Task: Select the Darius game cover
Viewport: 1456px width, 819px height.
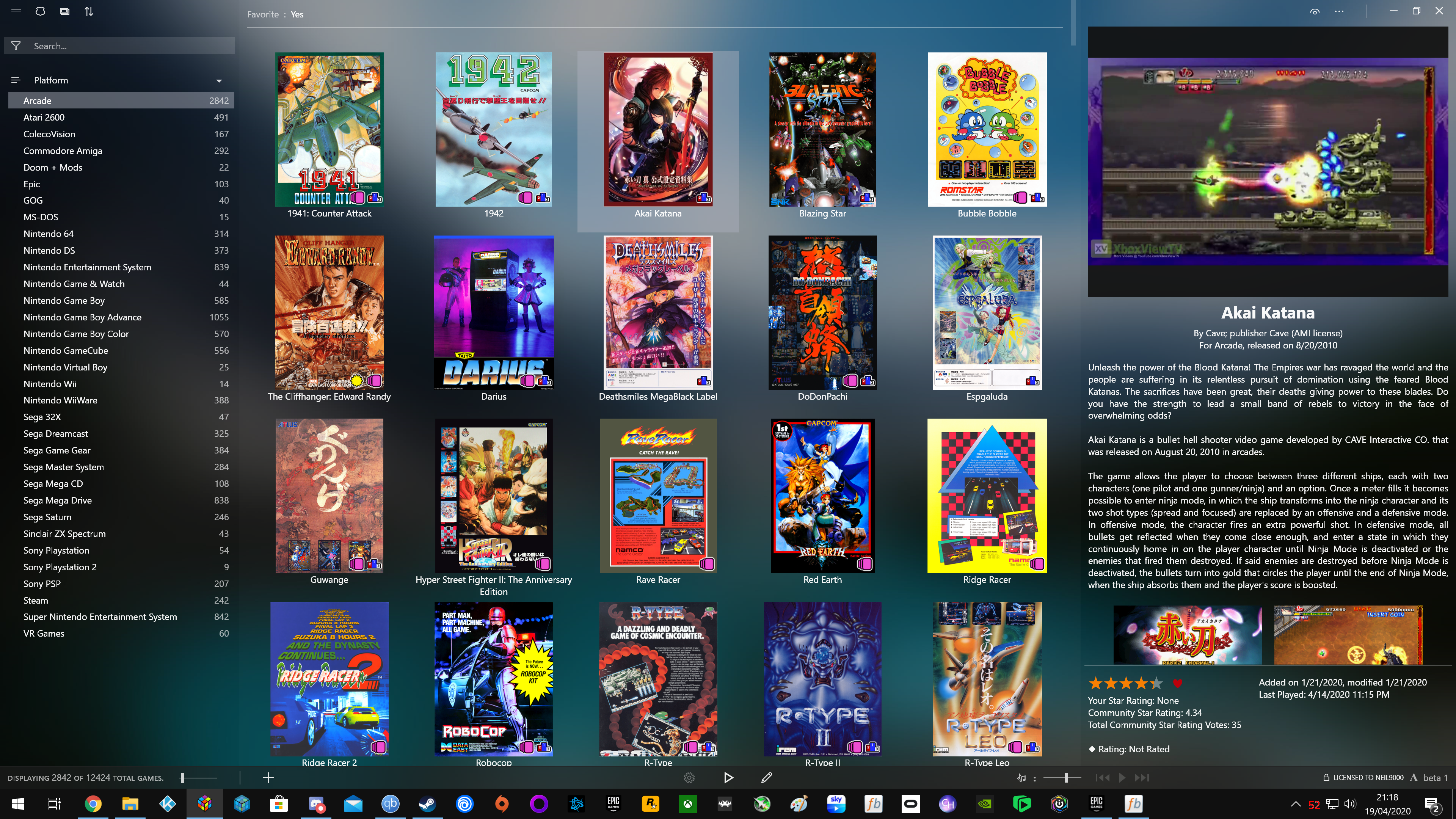Action: coord(493,312)
